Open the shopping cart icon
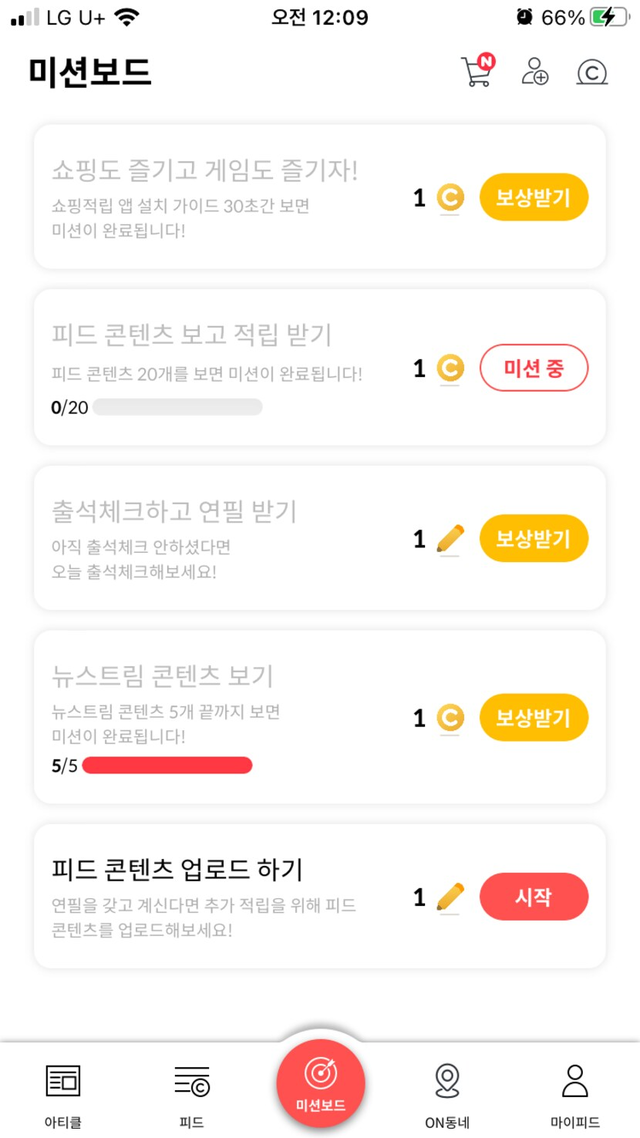 click(x=476, y=72)
